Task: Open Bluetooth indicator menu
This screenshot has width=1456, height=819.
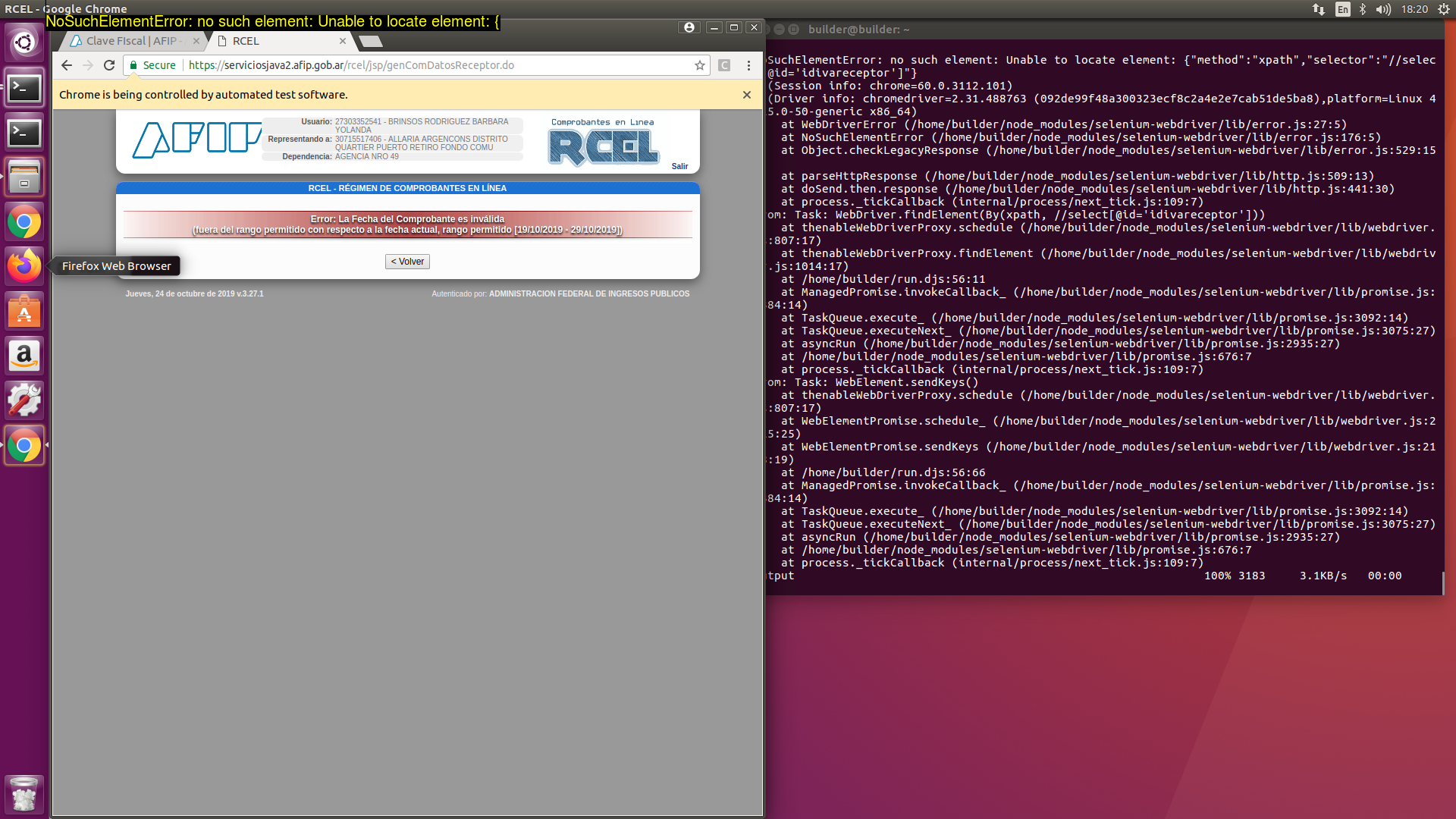Action: (x=1363, y=9)
